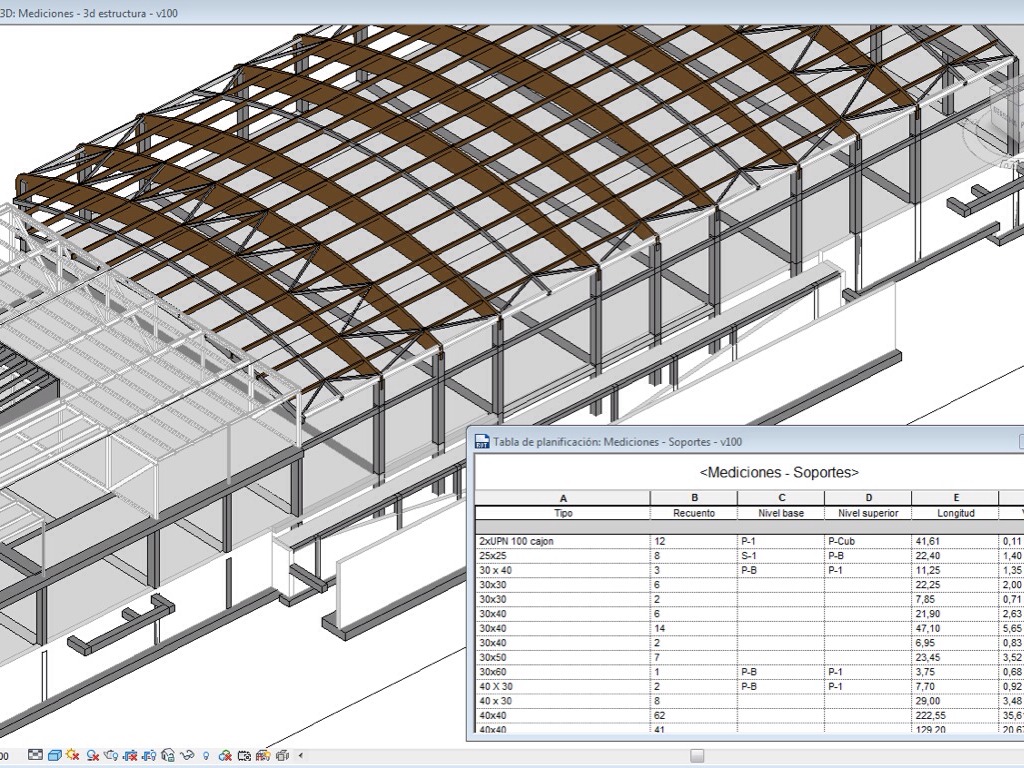The width and height of the screenshot is (1024, 768).
Task: Expand the view bar with the arrow
Action: [301, 755]
